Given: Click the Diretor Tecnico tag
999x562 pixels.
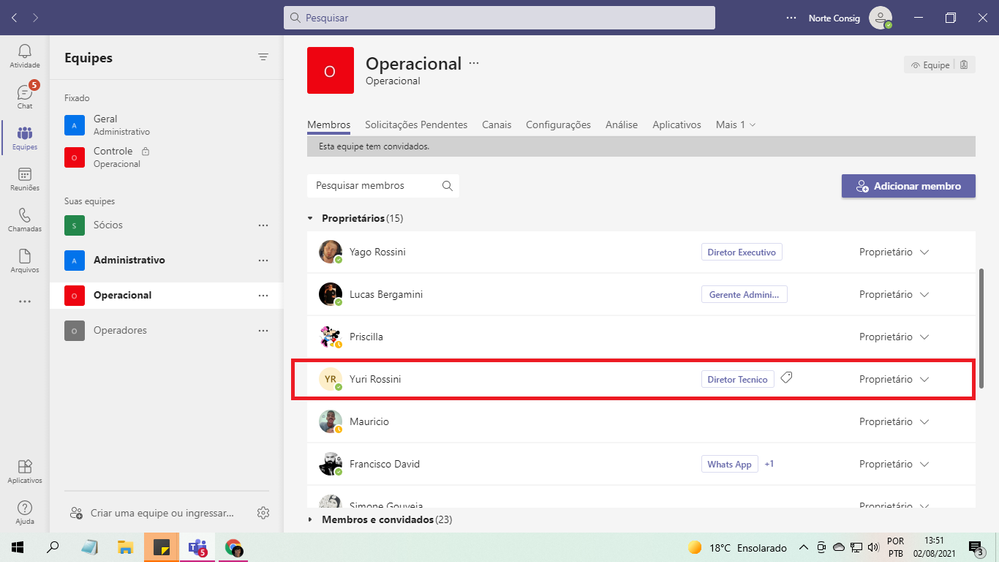Looking at the screenshot, I should [738, 379].
